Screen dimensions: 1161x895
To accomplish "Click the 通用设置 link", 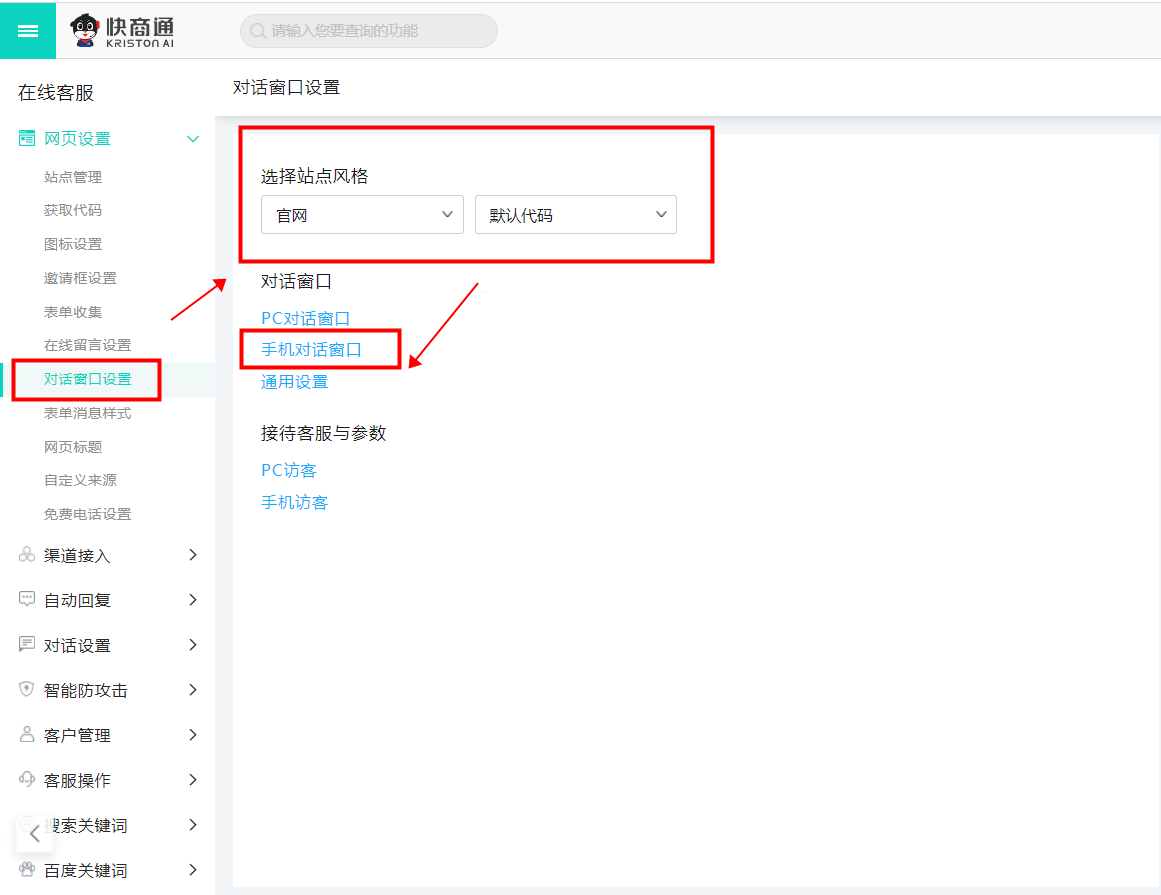I will [x=294, y=382].
